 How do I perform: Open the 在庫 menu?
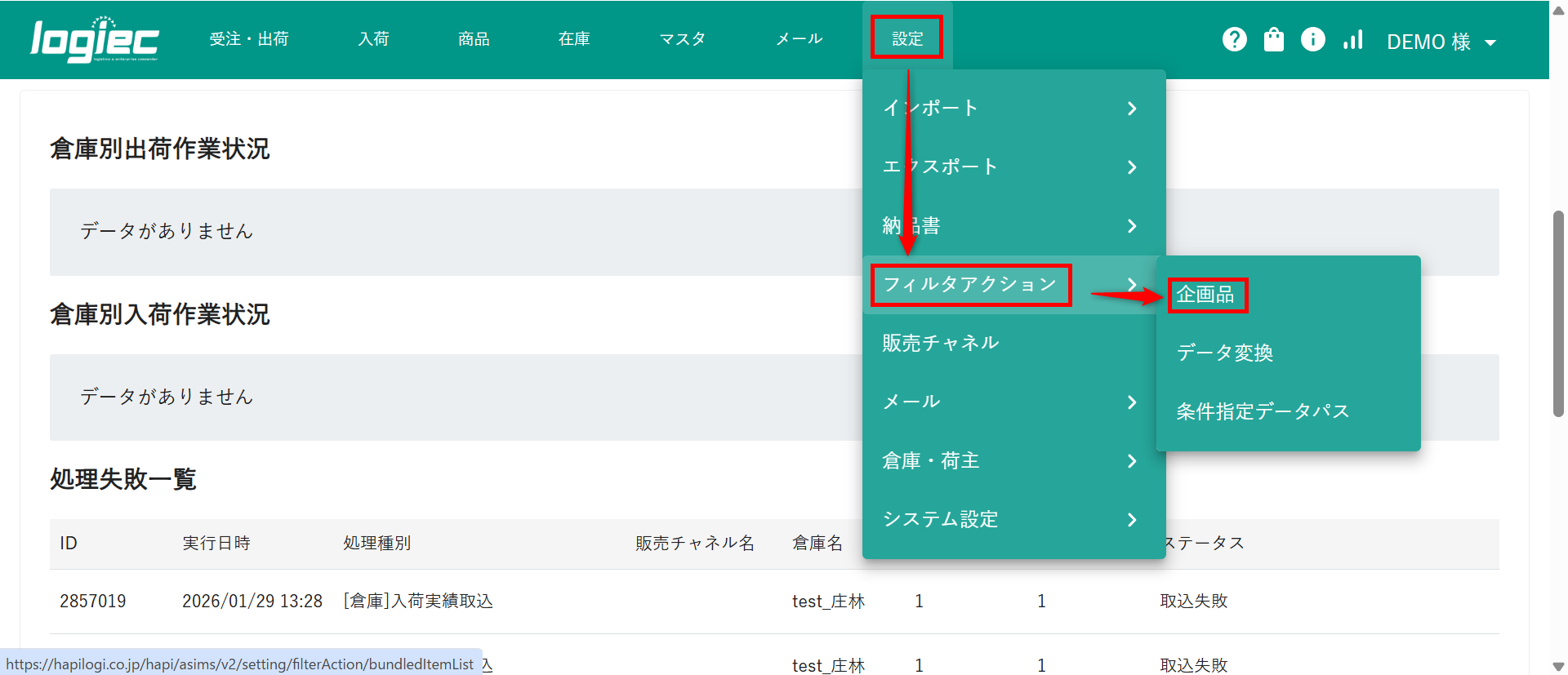tap(574, 38)
